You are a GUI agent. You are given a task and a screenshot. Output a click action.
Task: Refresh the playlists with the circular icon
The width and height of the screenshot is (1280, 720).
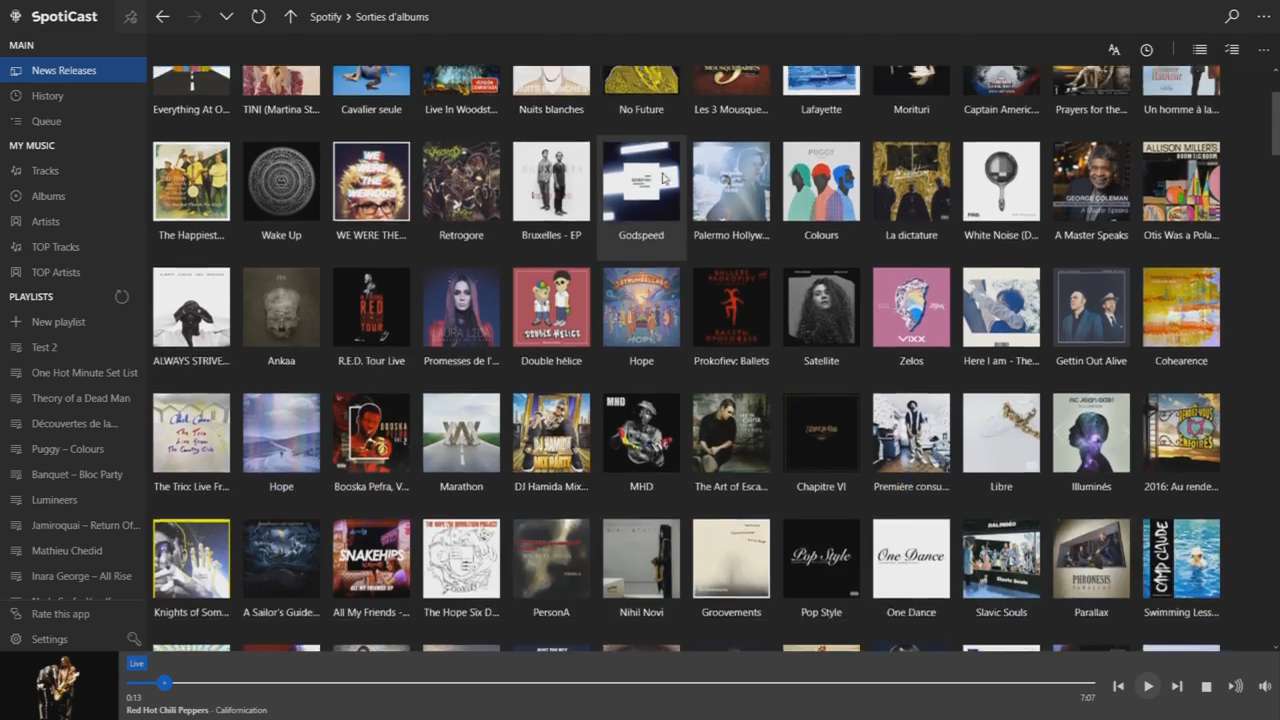122,297
